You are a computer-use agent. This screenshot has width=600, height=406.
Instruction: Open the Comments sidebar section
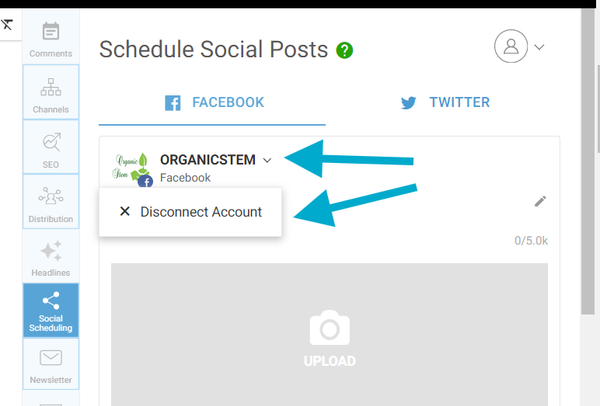tap(51, 39)
